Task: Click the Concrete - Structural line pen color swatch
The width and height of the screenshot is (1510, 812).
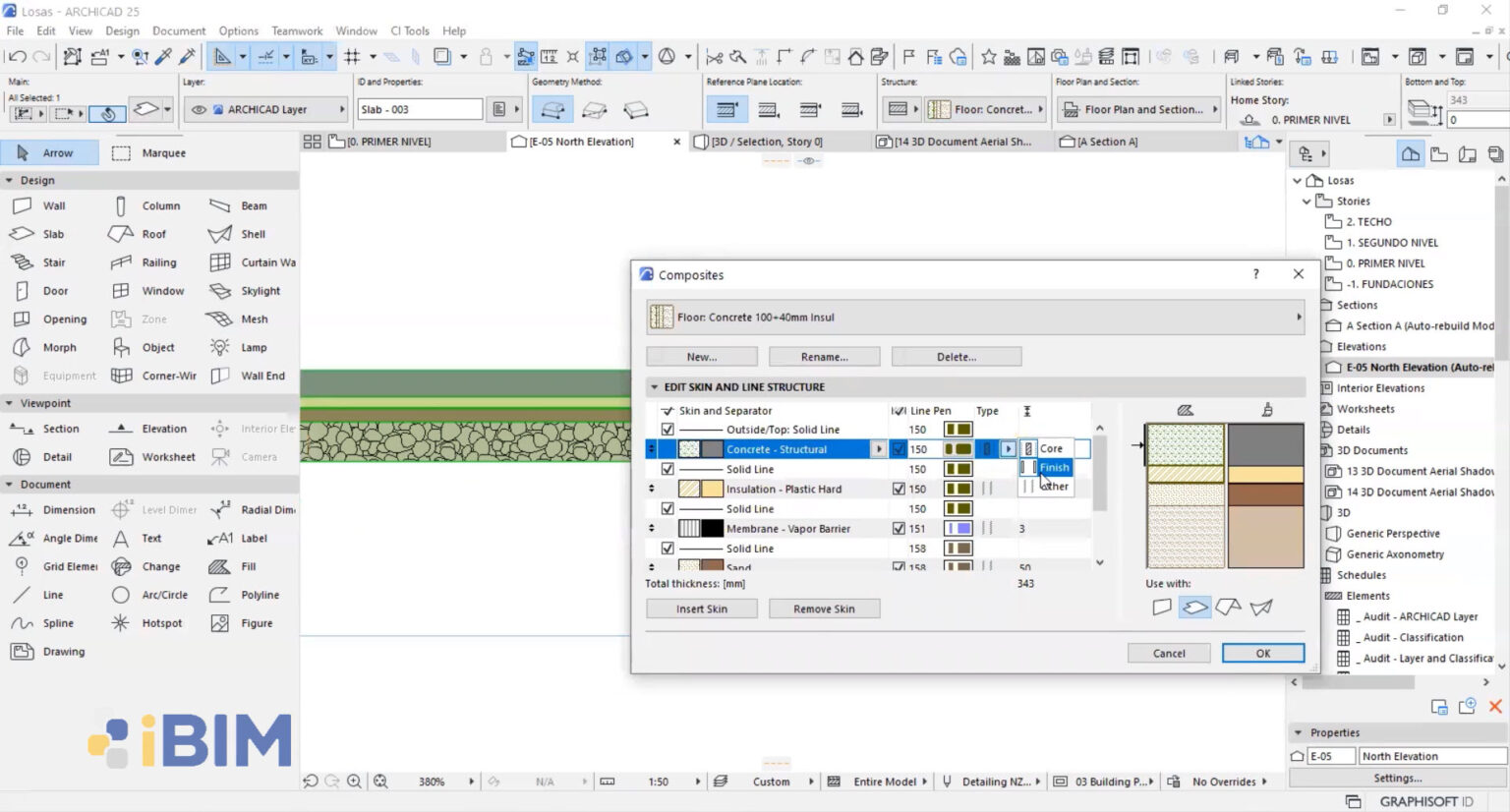Action: (x=957, y=449)
